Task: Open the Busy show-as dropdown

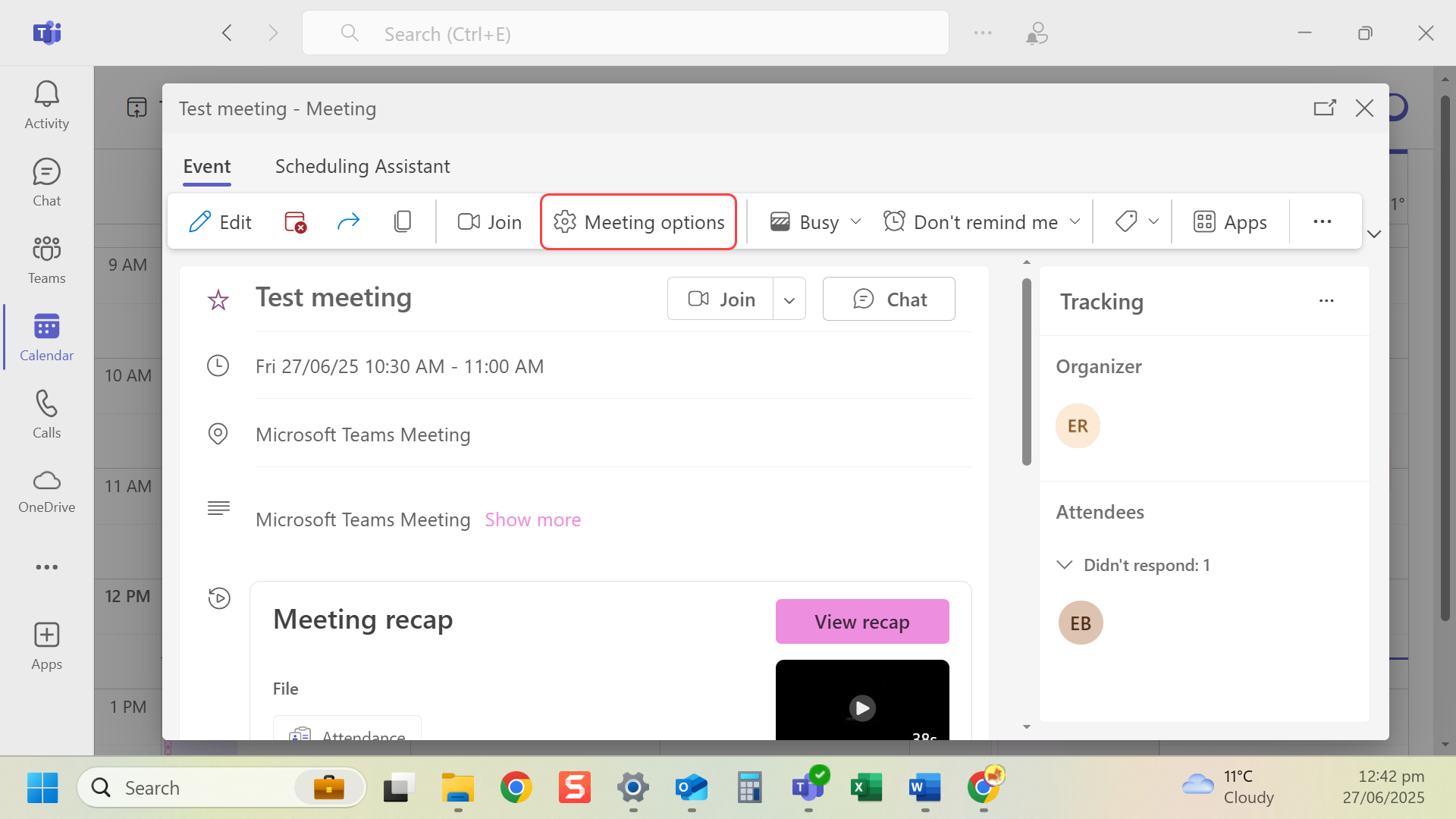Action: pyautogui.click(x=816, y=221)
